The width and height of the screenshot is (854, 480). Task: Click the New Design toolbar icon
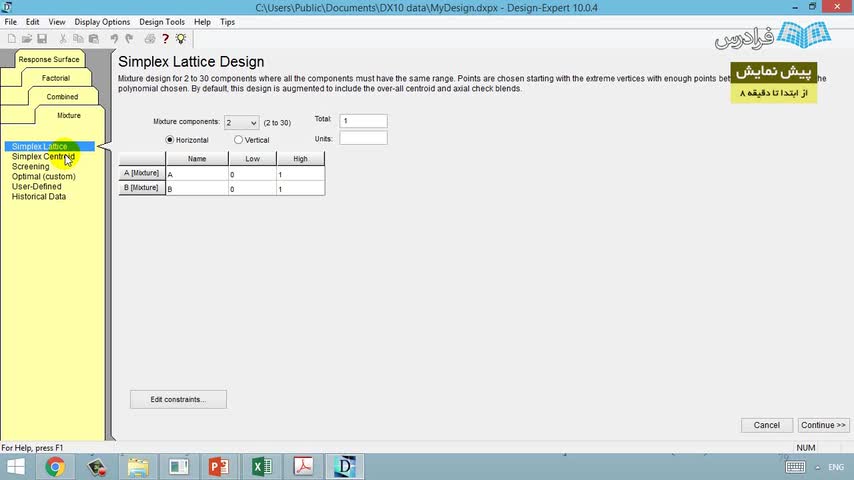(11, 39)
